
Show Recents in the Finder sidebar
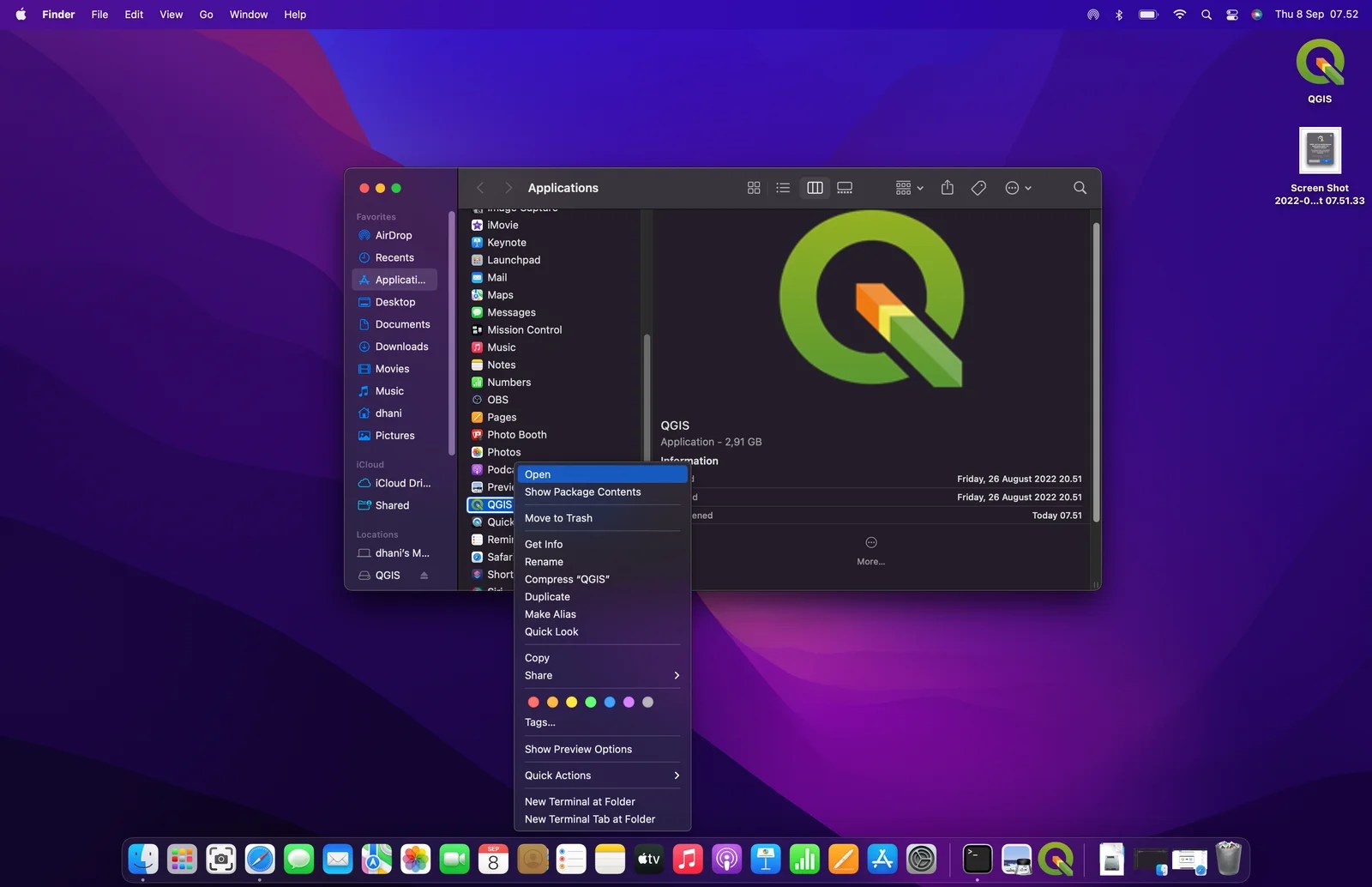[394, 257]
